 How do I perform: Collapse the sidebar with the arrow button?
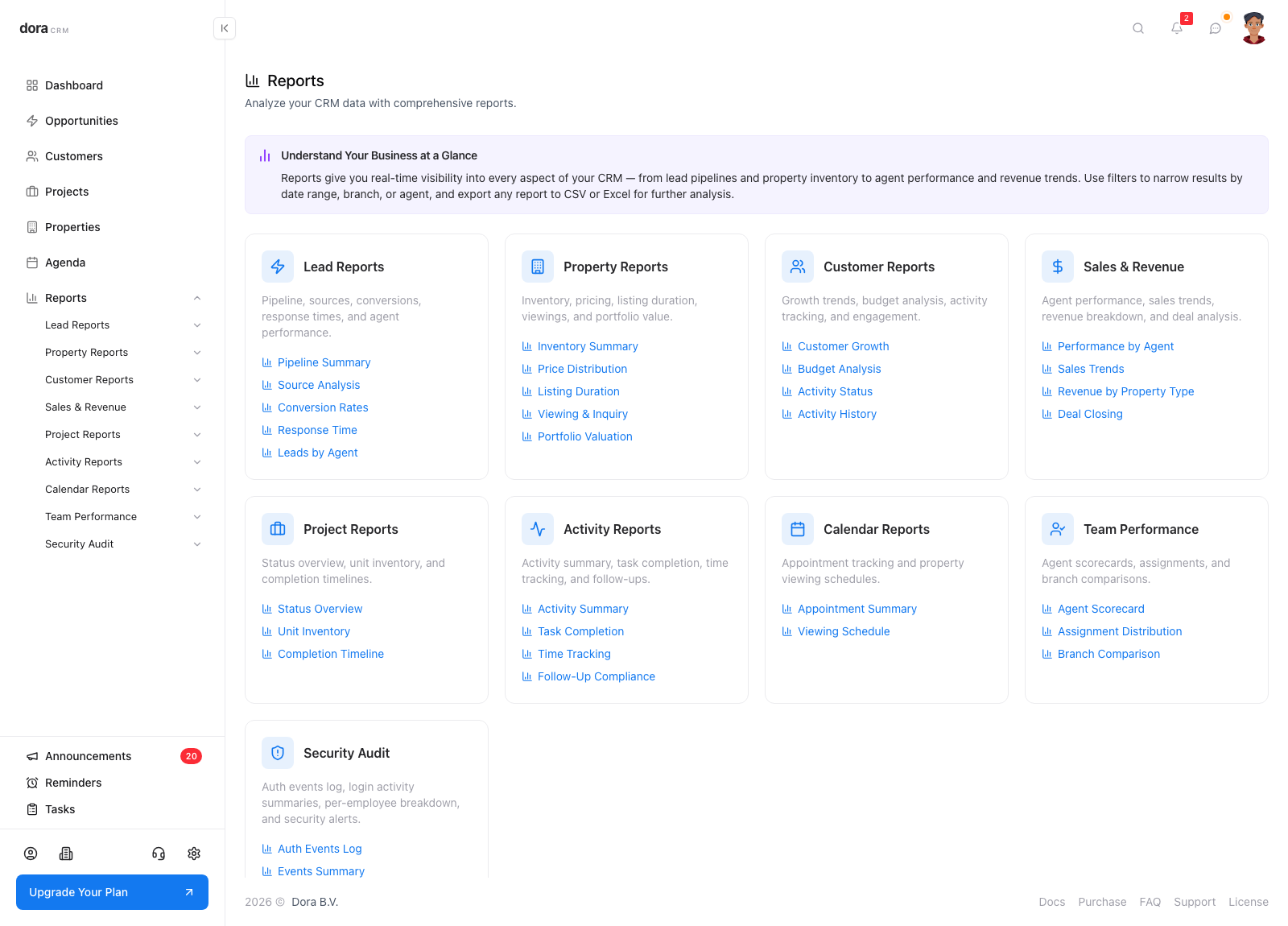(x=225, y=28)
